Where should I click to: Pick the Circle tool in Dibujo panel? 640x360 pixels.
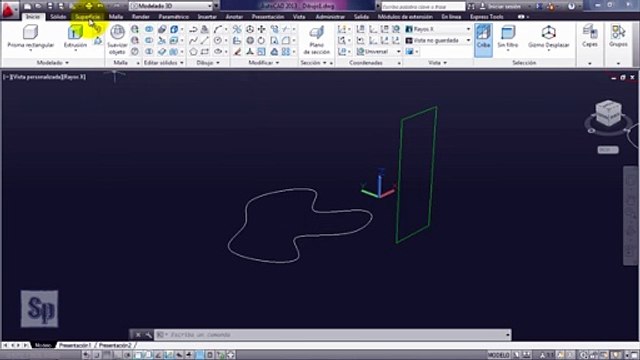coord(218,40)
